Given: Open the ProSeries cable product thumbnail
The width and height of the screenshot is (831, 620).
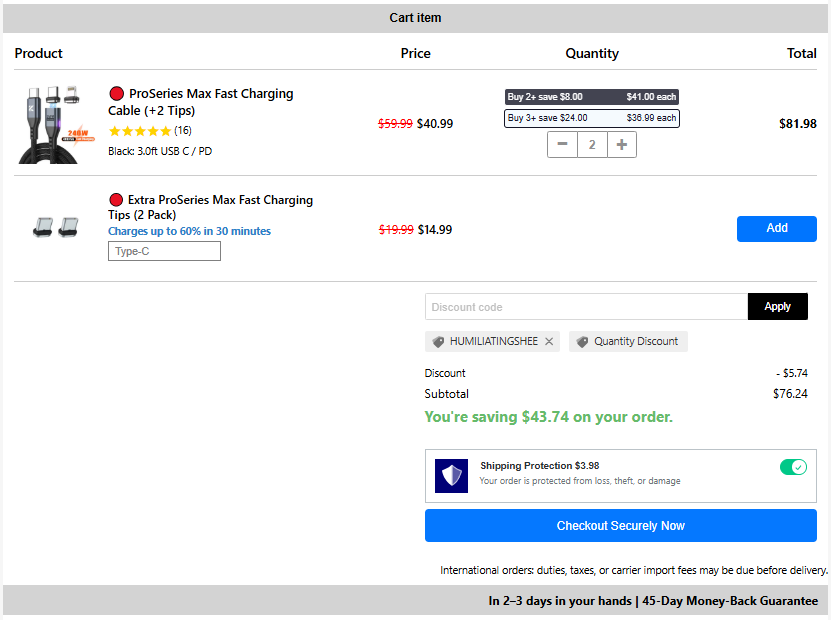Looking at the screenshot, I should tap(56, 125).
